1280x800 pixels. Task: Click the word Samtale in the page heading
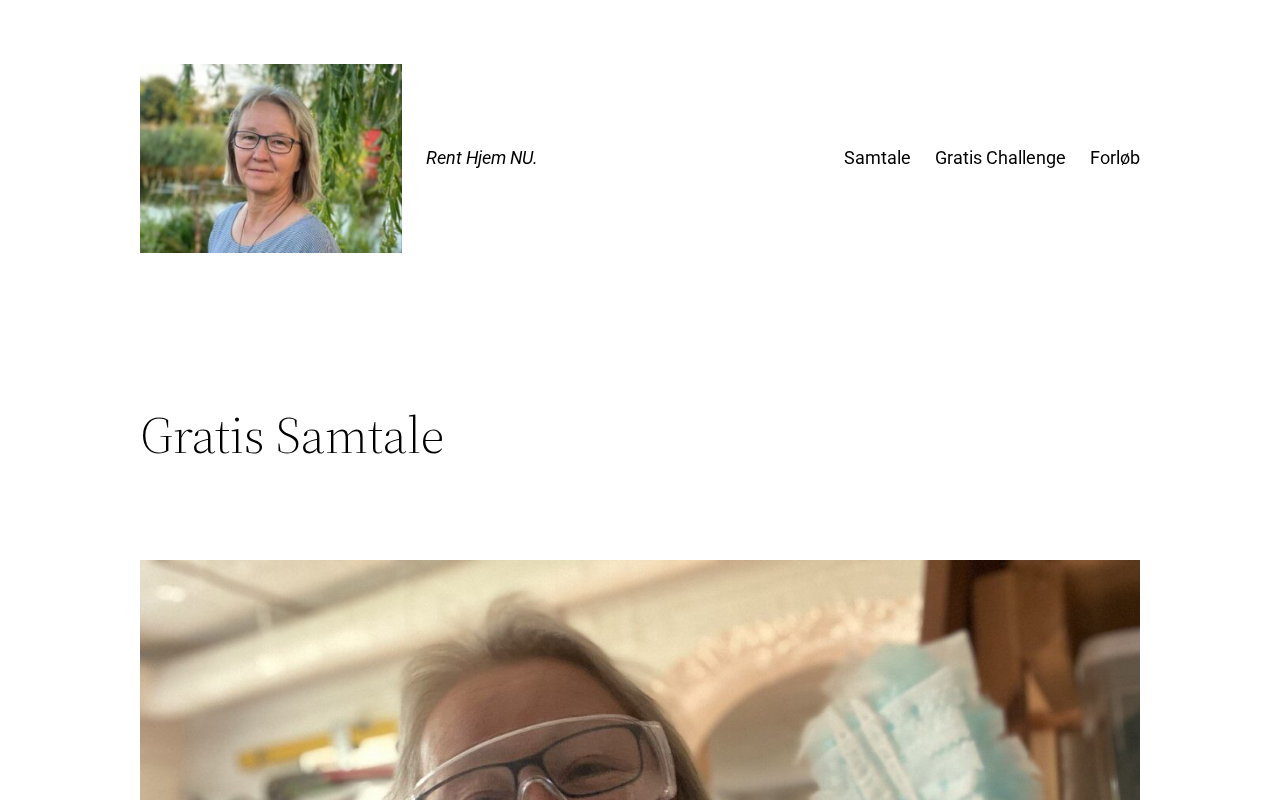[x=360, y=435]
